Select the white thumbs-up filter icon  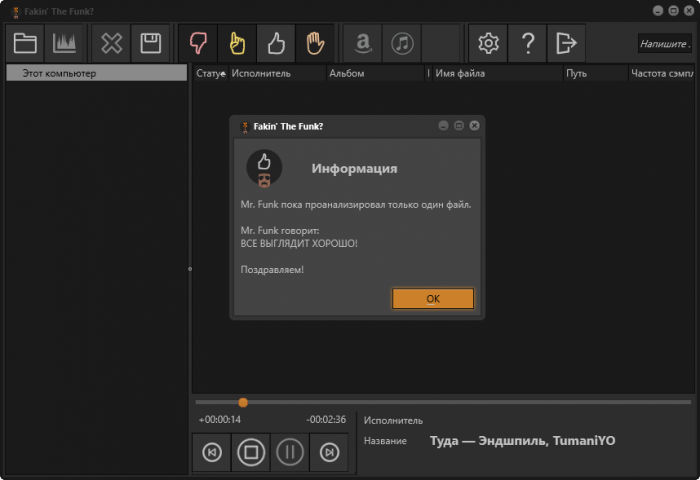[276, 43]
